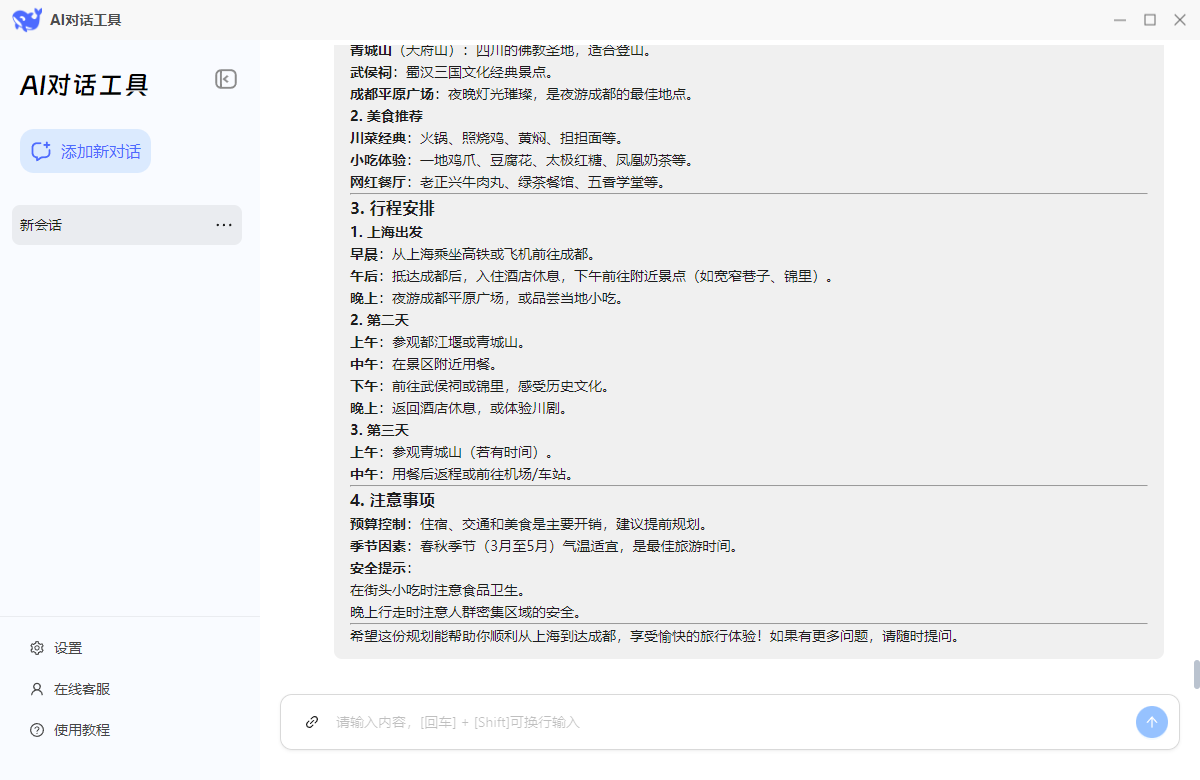1200x780 pixels.
Task: Click the 在线客服 person icon
Action: 37,689
